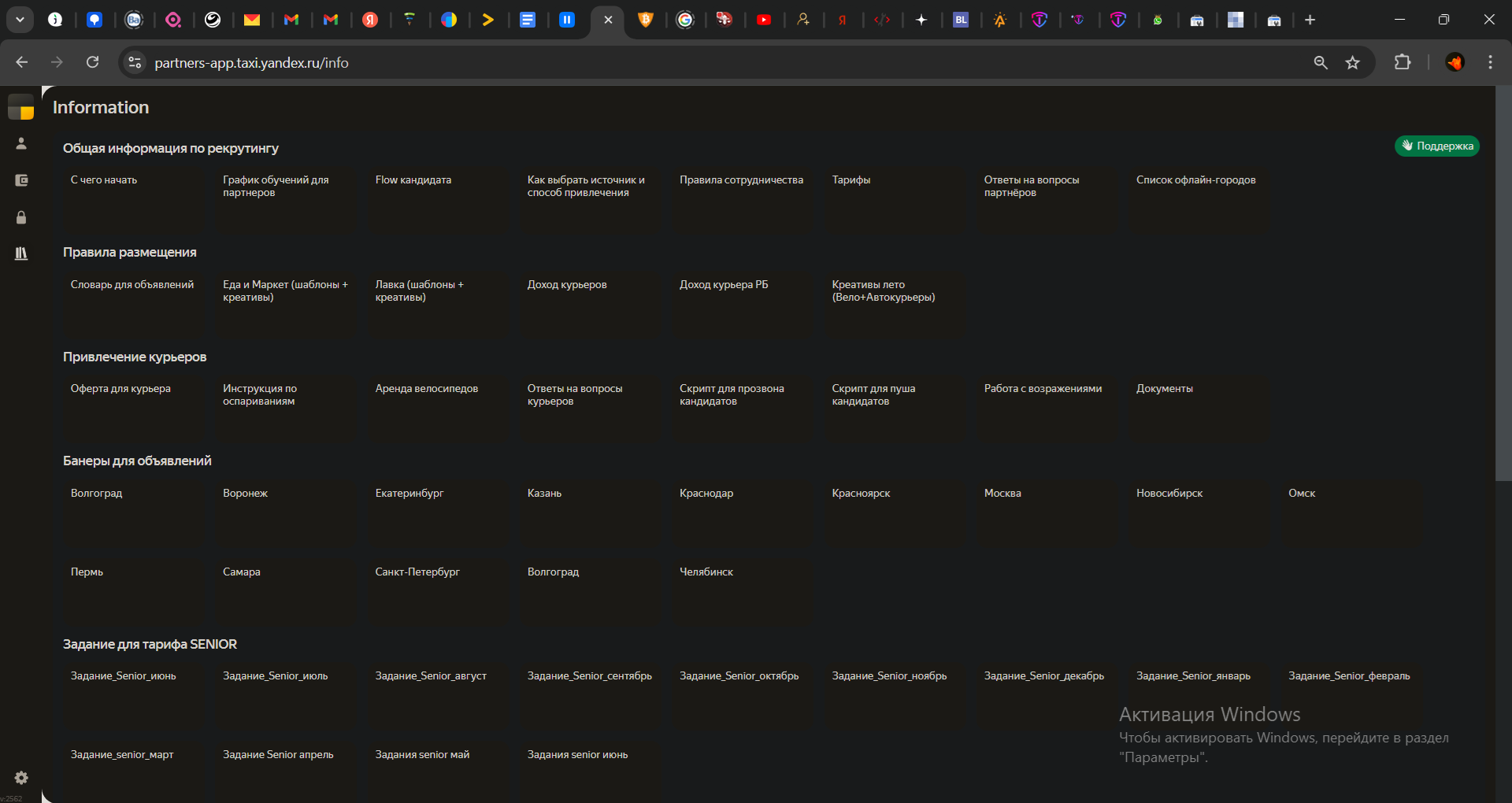Screen dimensions: 1512x803
Task: Open the 'Доход курьера РБ' card
Action: pyautogui.click(x=742, y=304)
